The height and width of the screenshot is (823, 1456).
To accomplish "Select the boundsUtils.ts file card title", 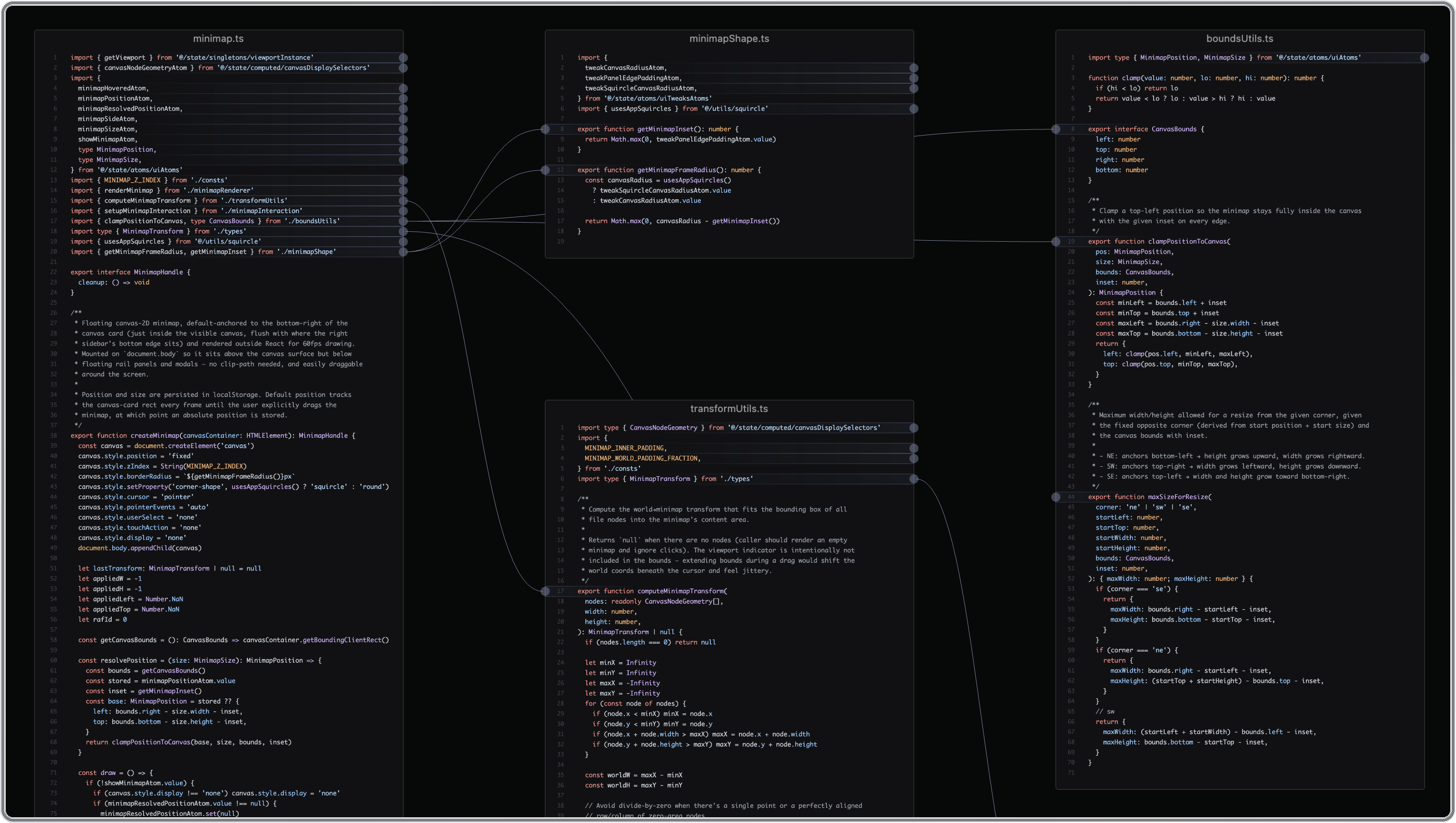I will click(1240, 39).
